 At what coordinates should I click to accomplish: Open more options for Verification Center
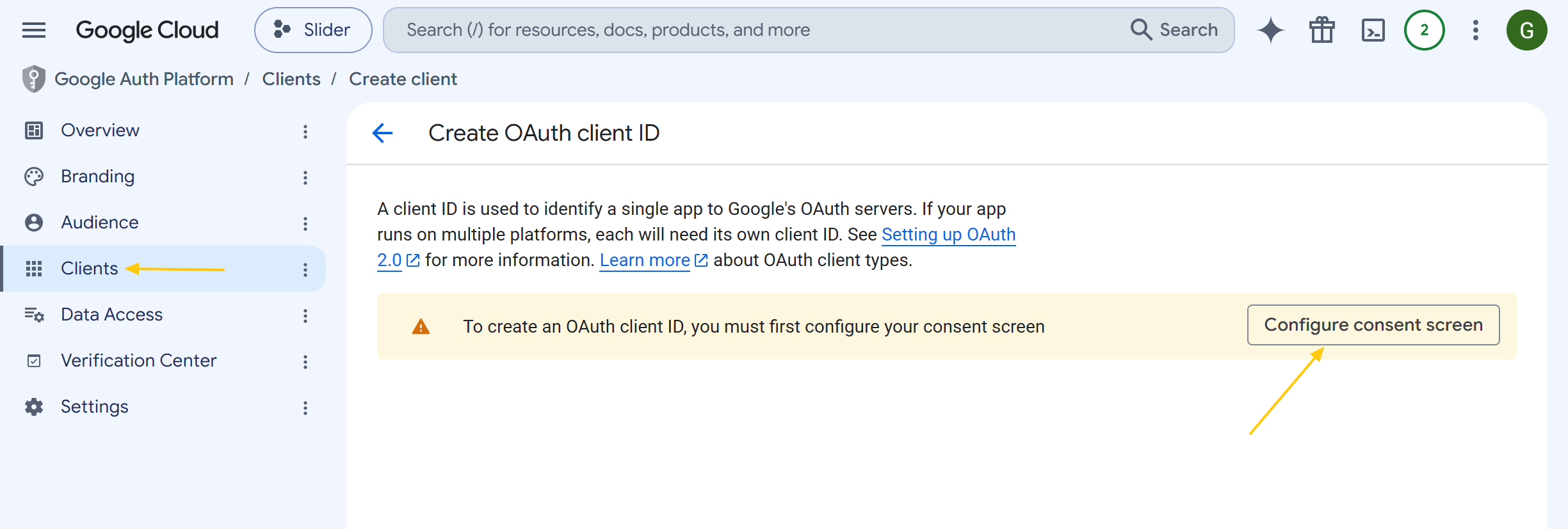pyautogui.click(x=305, y=362)
